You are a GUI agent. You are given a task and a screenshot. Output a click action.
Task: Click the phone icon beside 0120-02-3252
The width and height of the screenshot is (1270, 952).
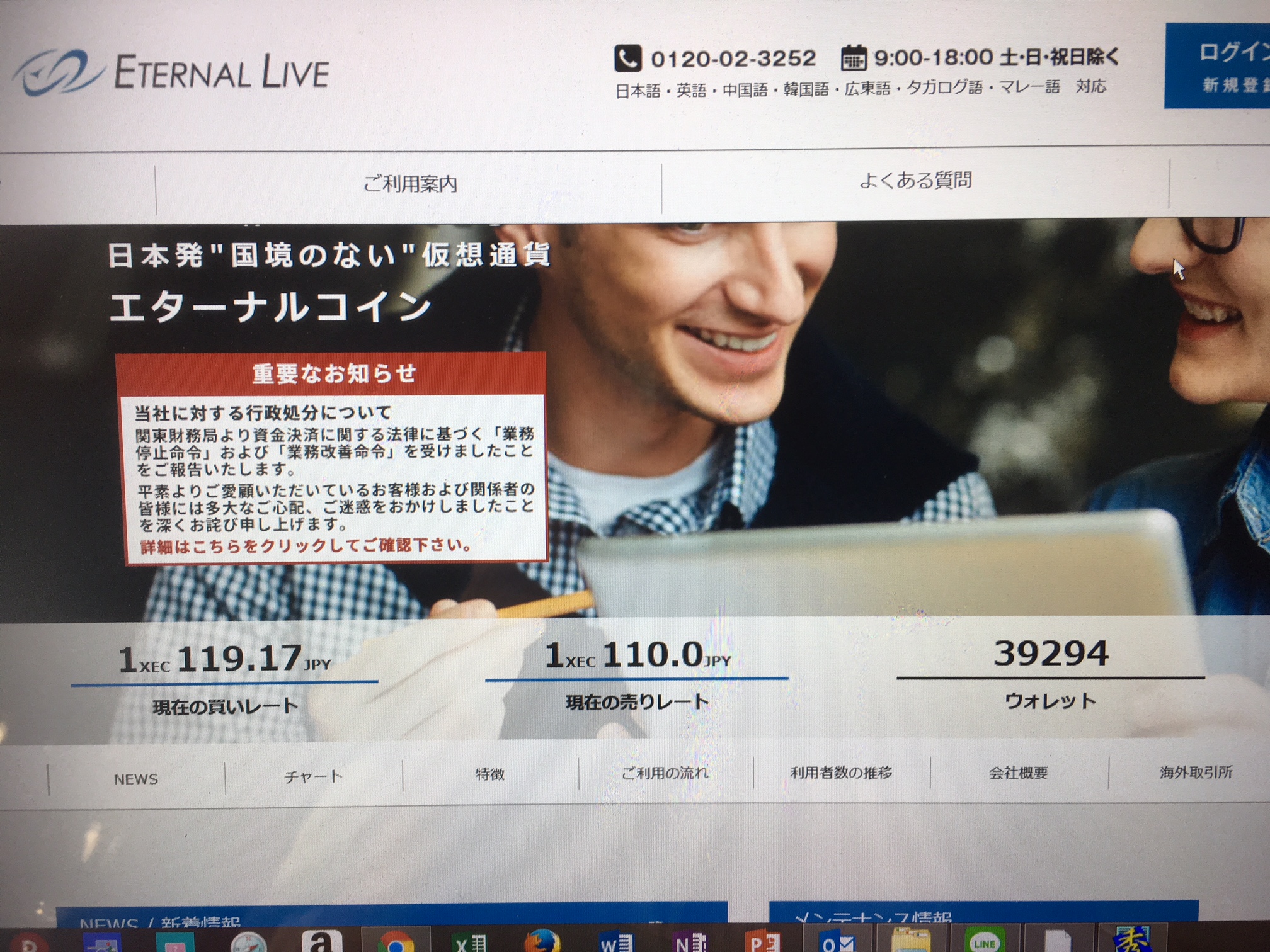point(627,59)
